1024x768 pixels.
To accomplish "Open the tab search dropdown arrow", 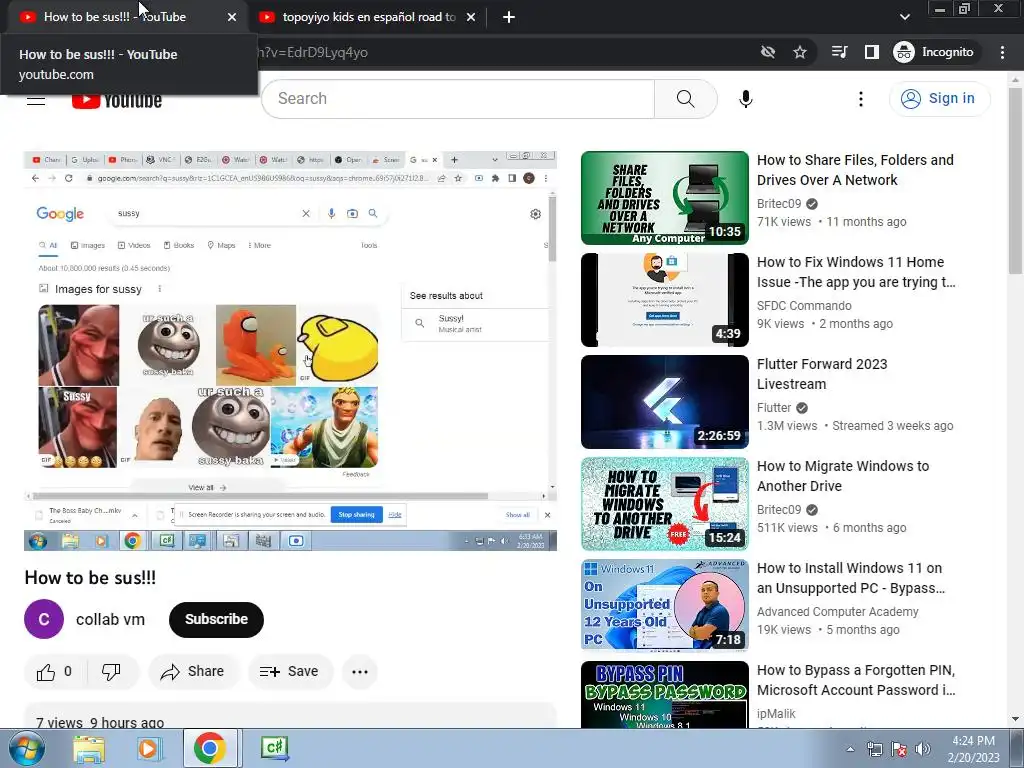I will (905, 17).
